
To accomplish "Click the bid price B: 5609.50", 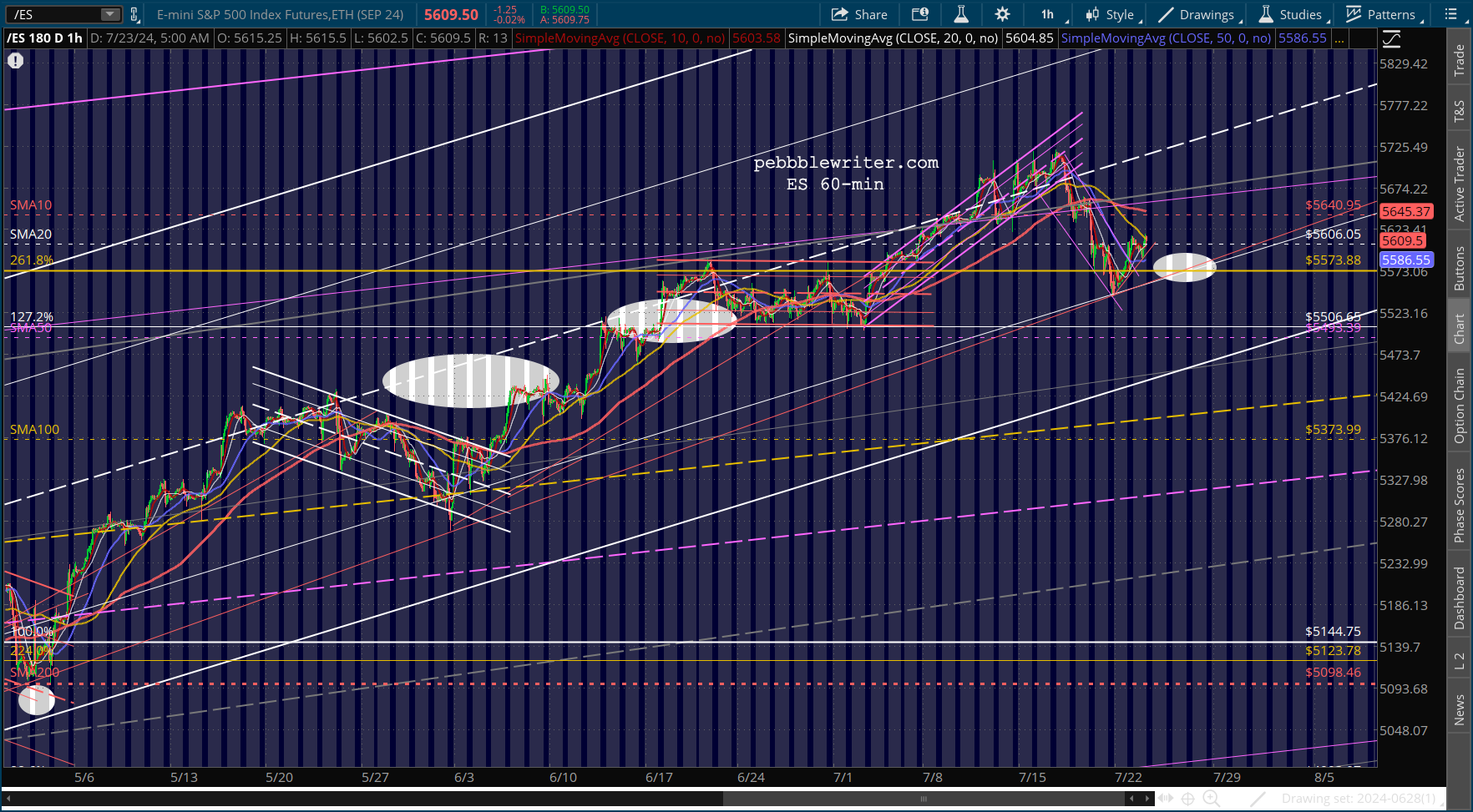I will 564,10.
